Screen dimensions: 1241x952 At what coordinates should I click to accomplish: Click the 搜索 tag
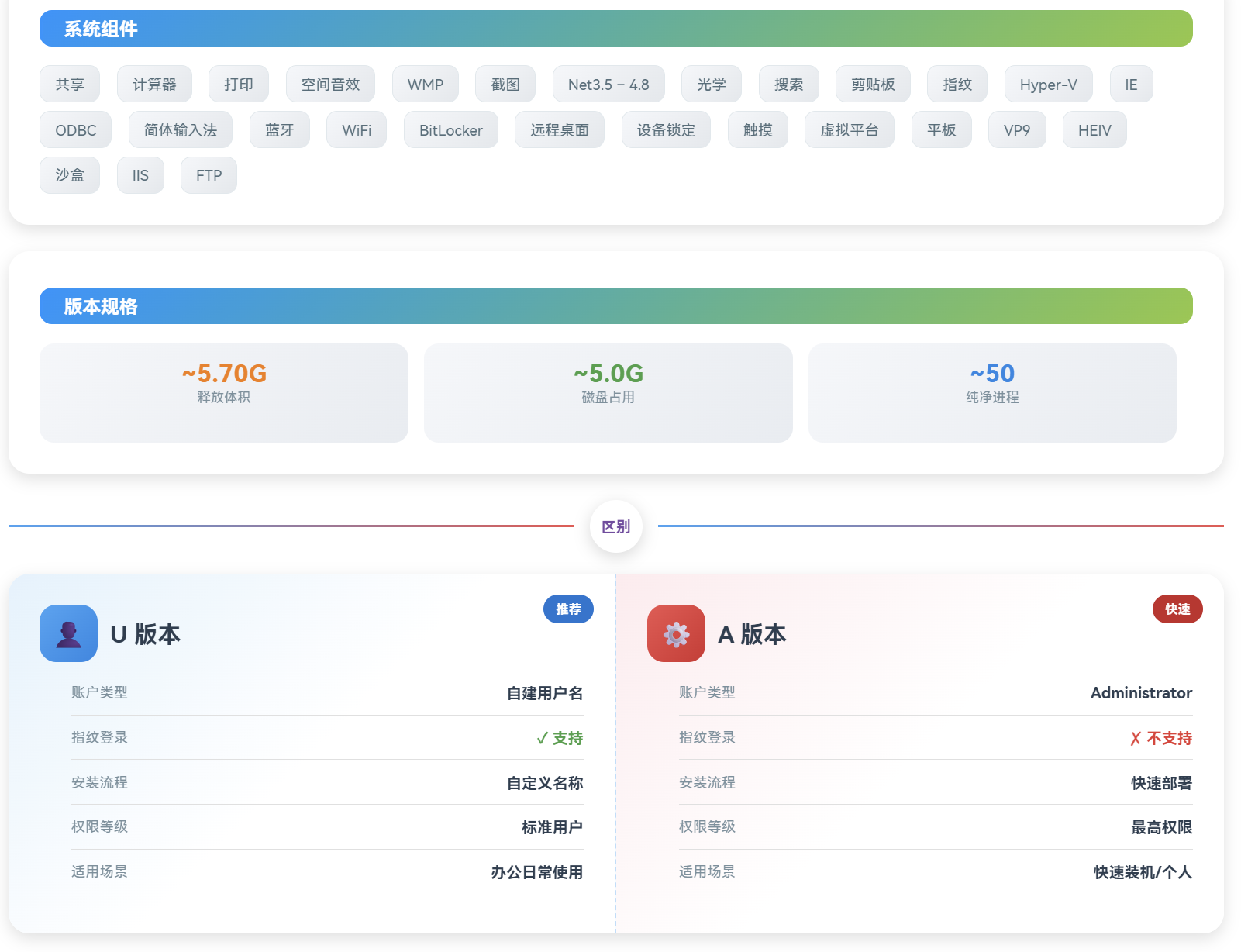coord(789,84)
